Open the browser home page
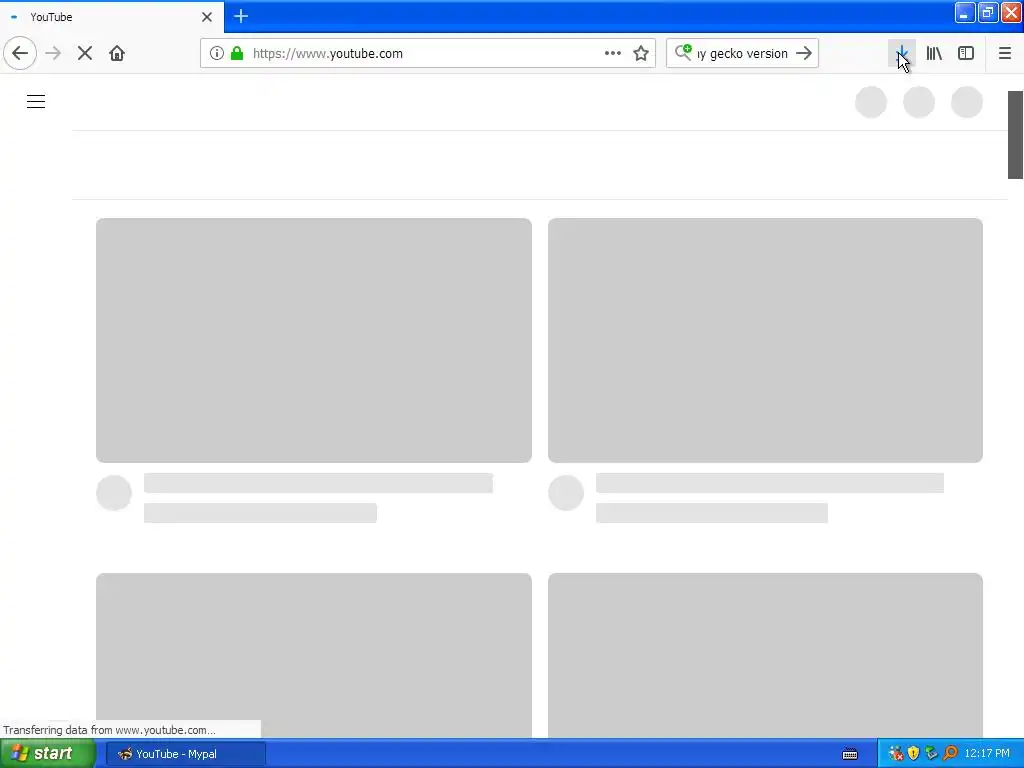1024x768 pixels. pos(117,54)
